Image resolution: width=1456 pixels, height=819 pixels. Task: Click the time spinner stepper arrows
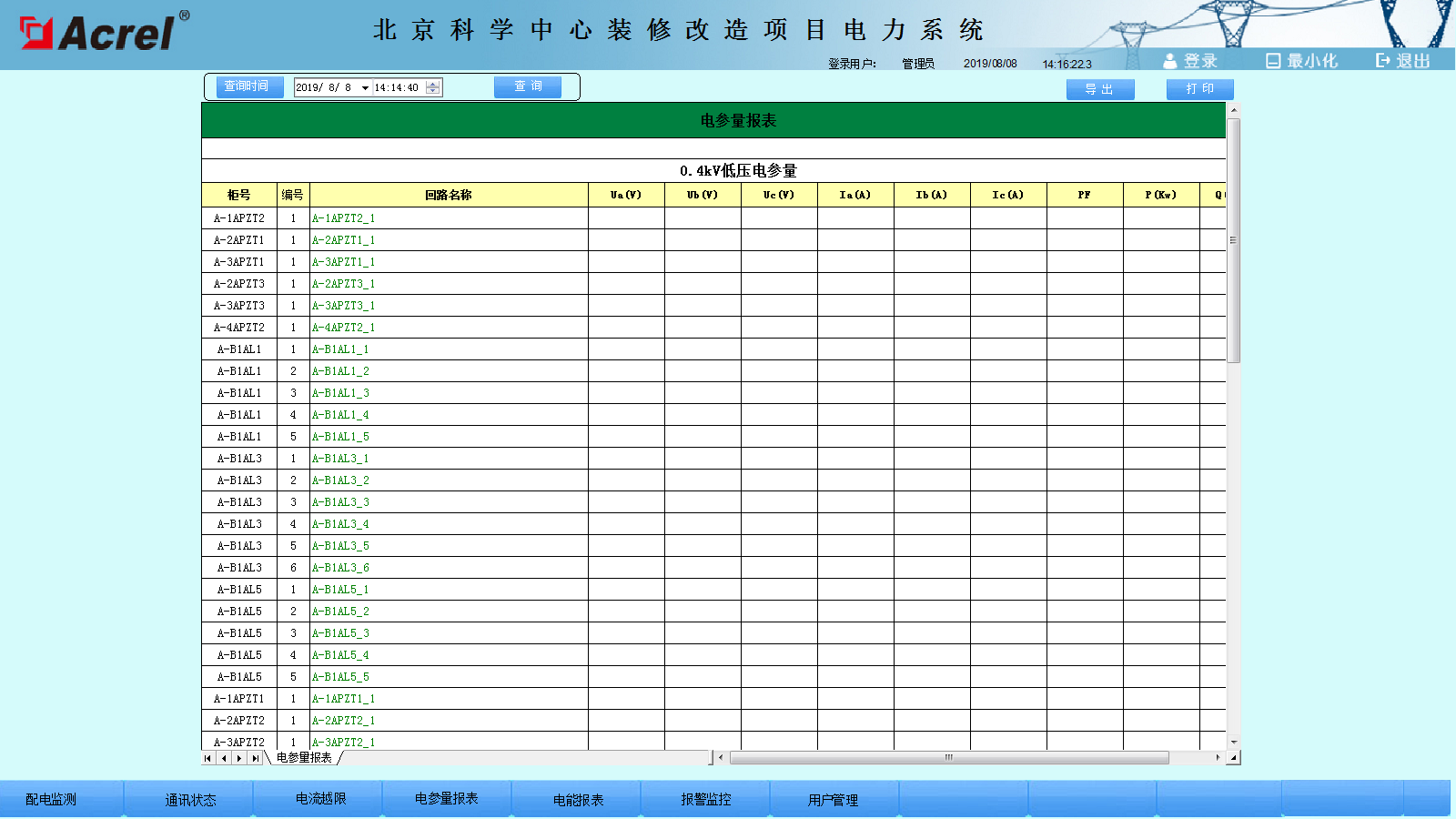(433, 87)
